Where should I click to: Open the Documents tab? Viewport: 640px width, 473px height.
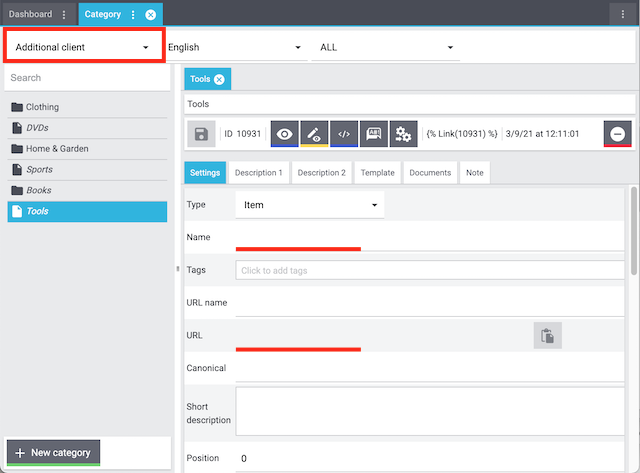tap(430, 173)
